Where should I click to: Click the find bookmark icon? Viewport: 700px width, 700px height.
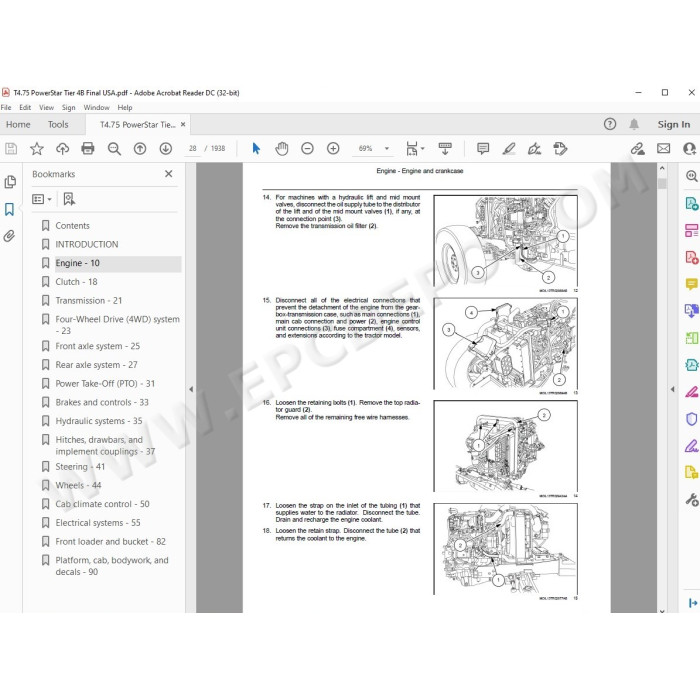[69, 199]
